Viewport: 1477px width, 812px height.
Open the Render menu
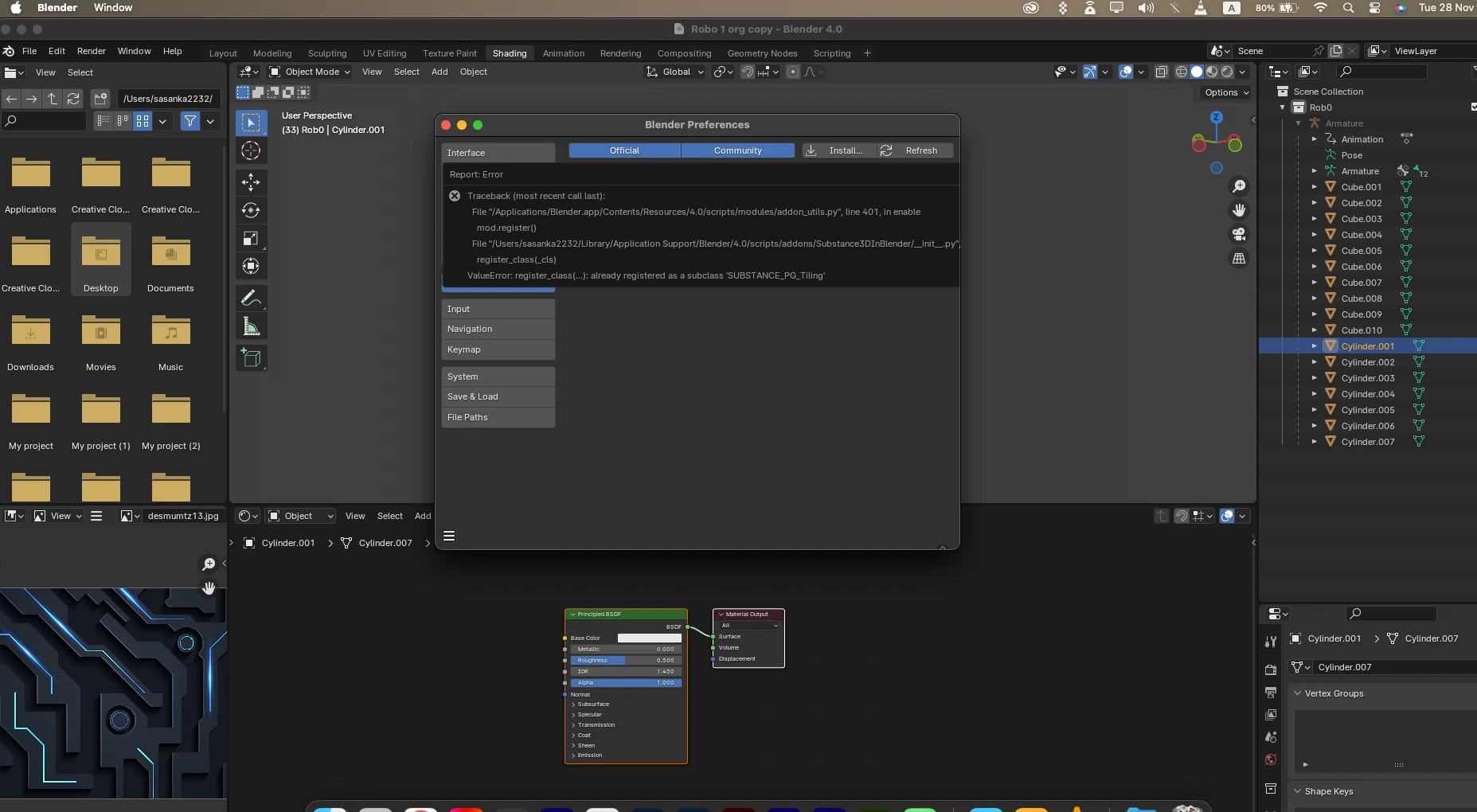pyautogui.click(x=92, y=51)
